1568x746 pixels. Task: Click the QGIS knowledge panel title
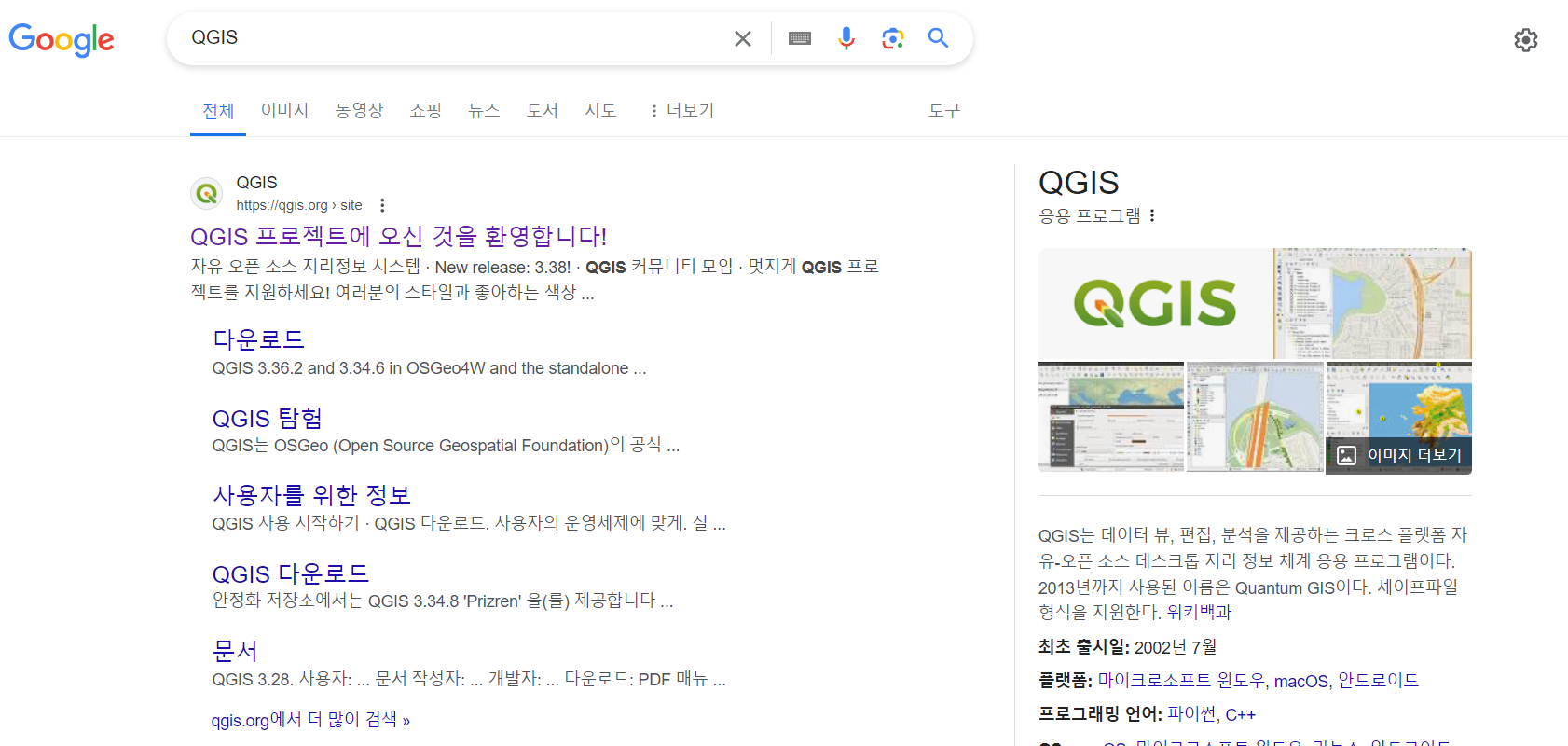(1079, 183)
